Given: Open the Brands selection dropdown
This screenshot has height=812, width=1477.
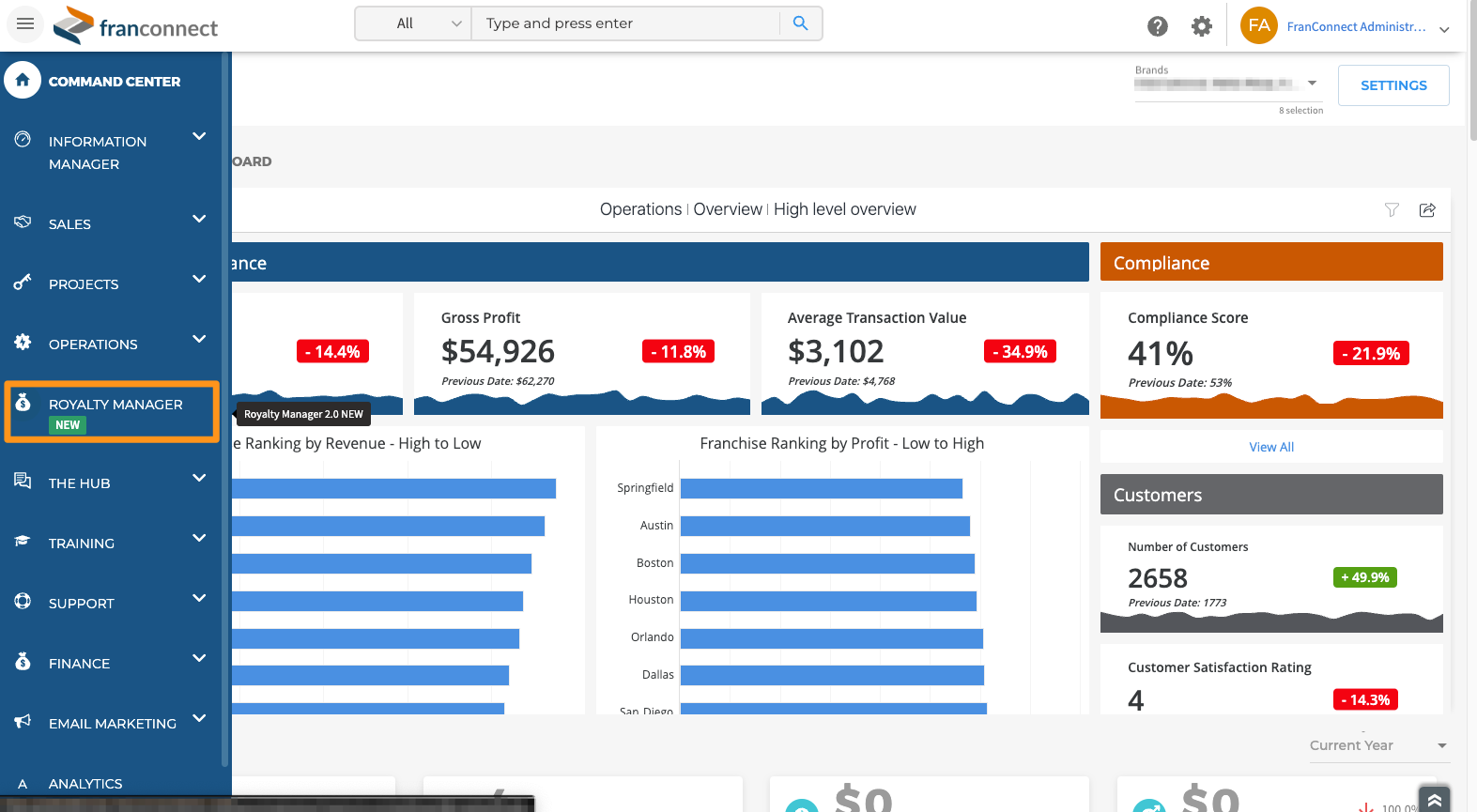Looking at the screenshot, I should click(x=1228, y=84).
